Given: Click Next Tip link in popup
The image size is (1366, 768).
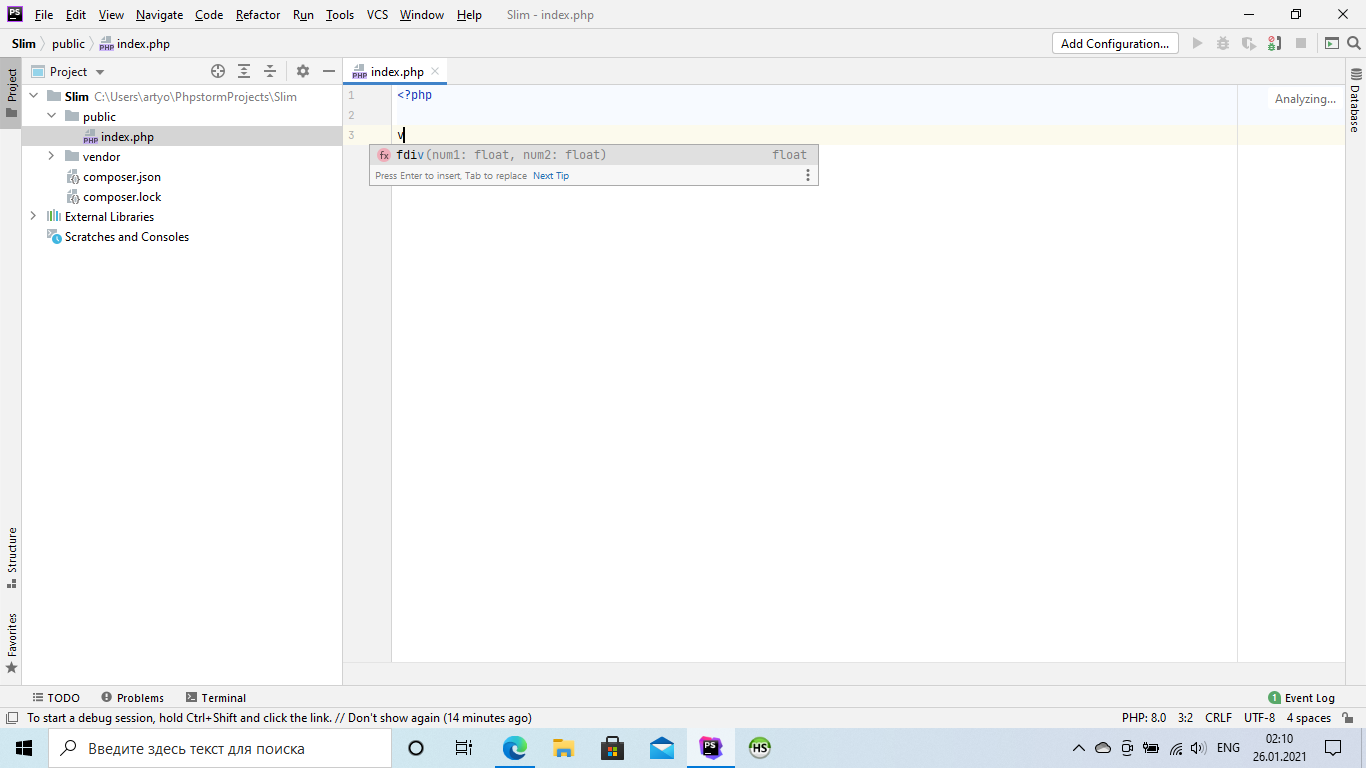Looking at the screenshot, I should [x=551, y=176].
